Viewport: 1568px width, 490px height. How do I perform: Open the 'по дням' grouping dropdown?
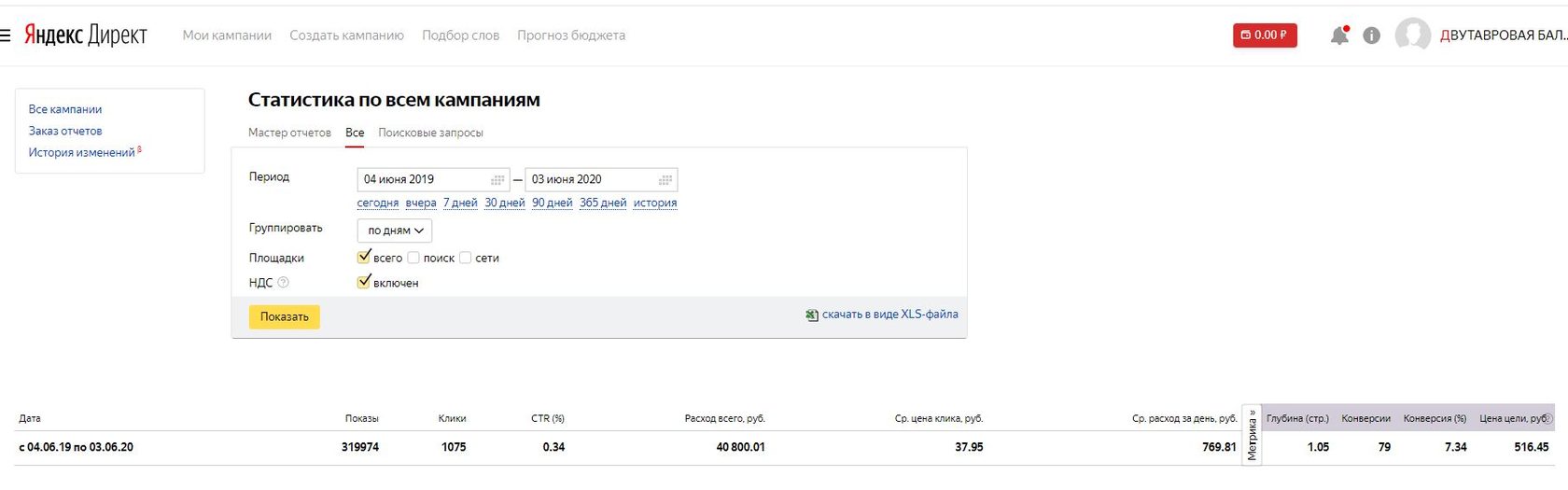click(394, 231)
